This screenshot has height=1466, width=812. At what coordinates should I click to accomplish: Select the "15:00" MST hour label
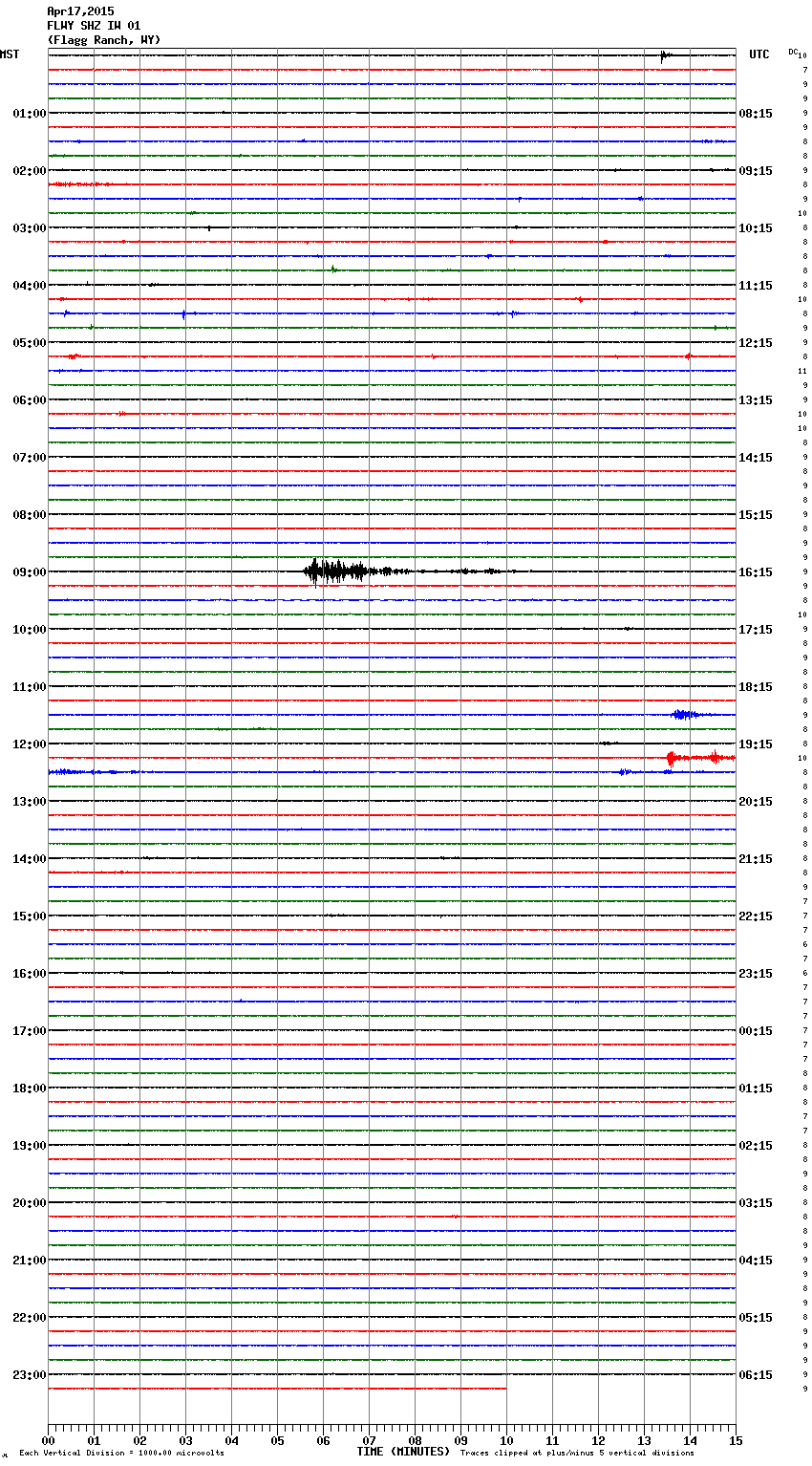(x=30, y=916)
